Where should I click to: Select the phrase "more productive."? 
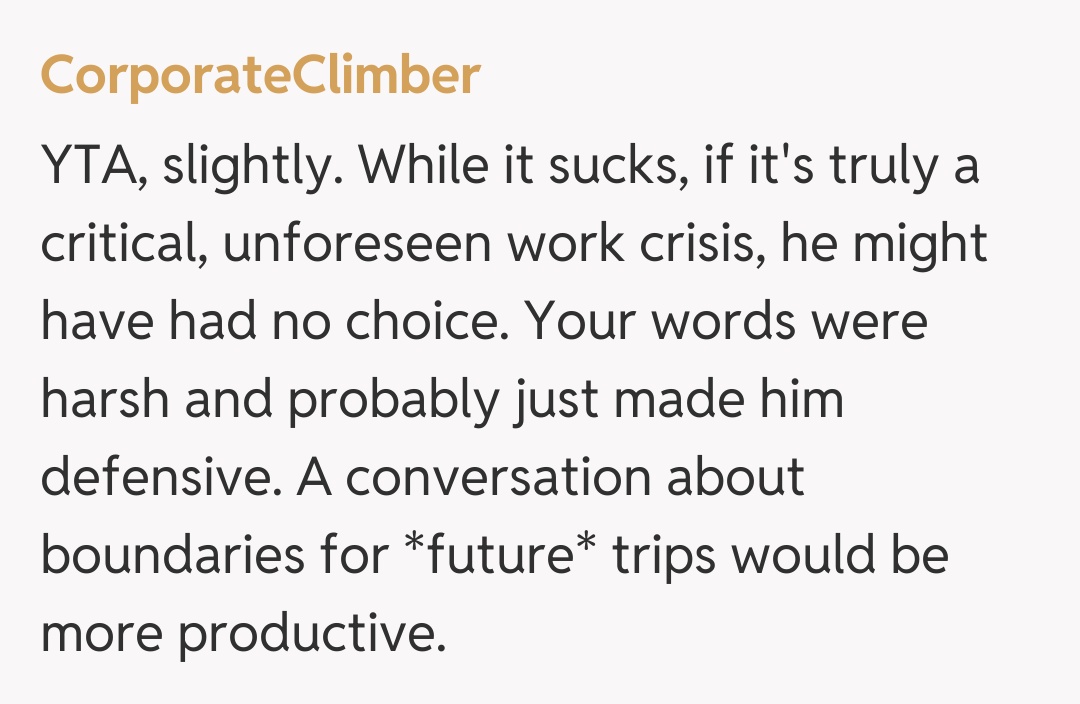pyautogui.click(x=243, y=633)
